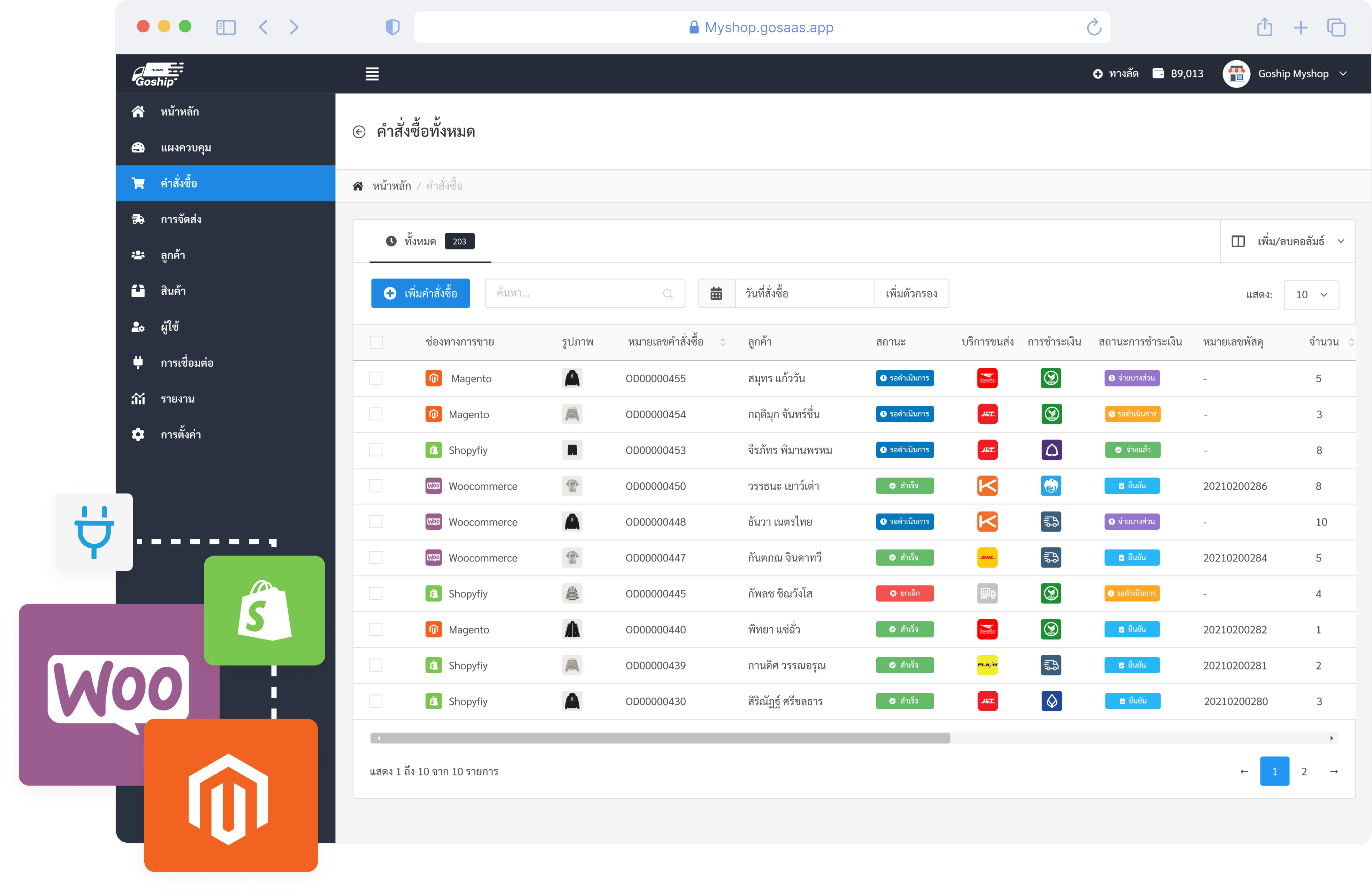Open the calendar date picker icon
The height and width of the screenshot is (896, 1372).
[716, 293]
